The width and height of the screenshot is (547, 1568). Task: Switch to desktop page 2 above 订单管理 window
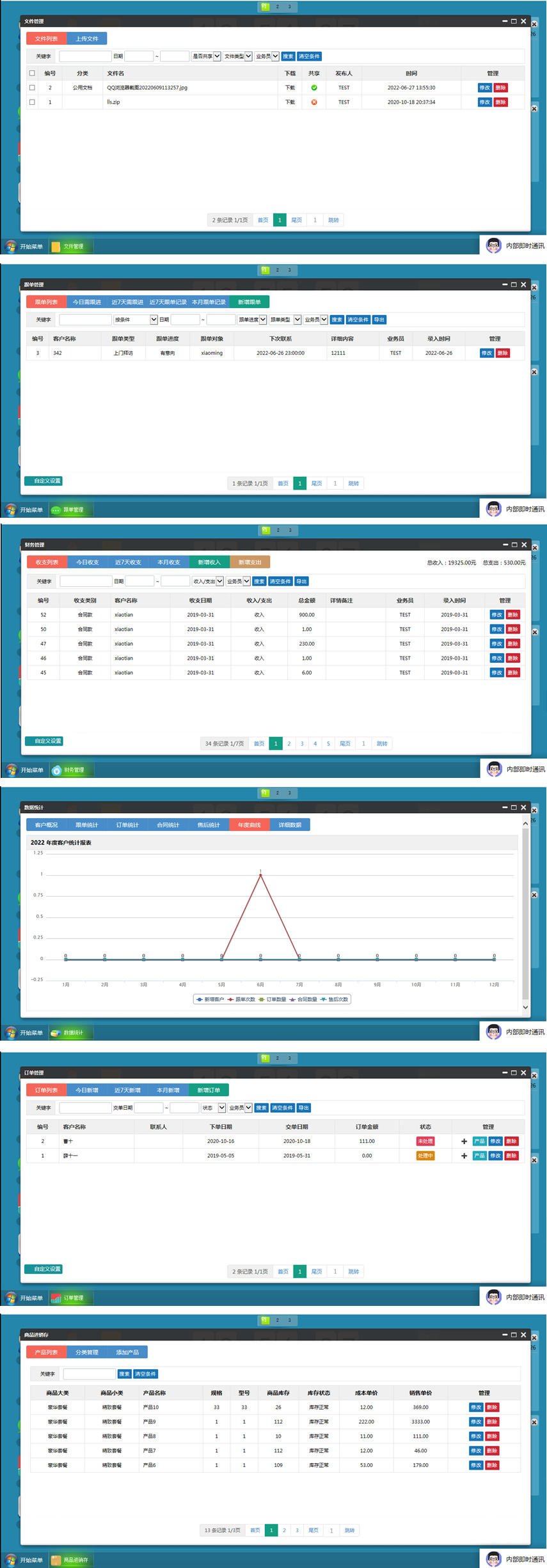pos(277,1059)
